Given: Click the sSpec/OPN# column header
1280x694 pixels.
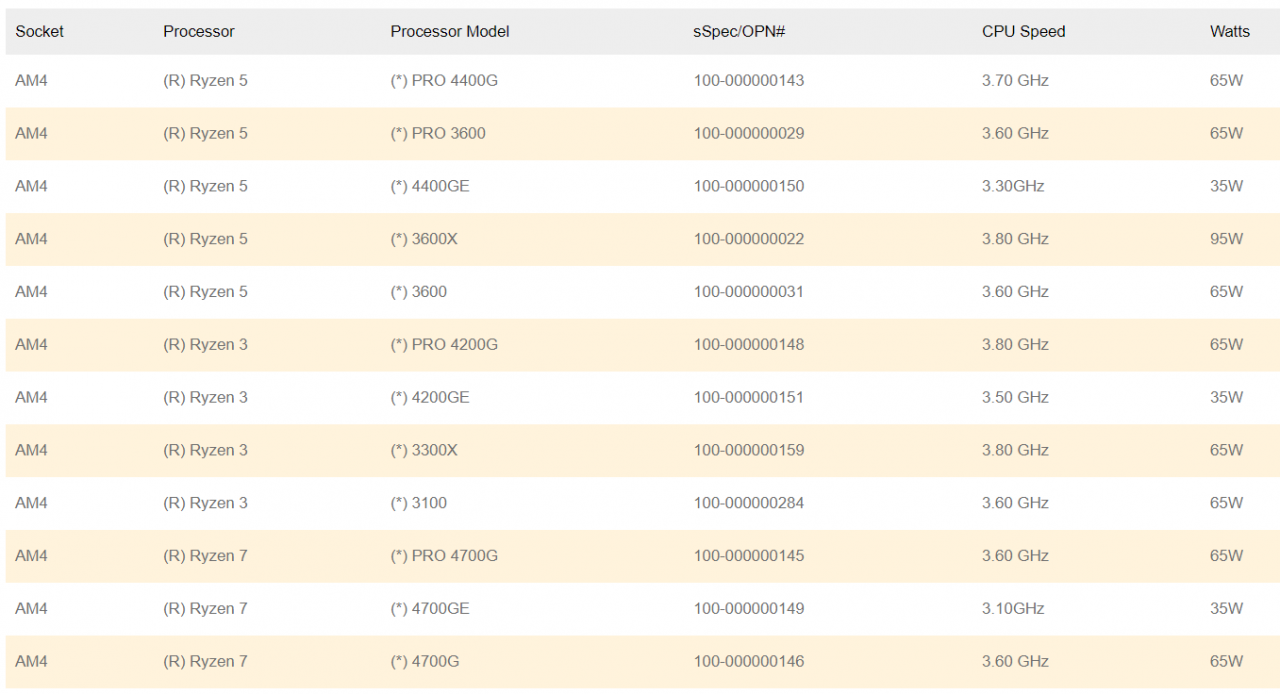Looking at the screenshot, I should coord(739,32).
